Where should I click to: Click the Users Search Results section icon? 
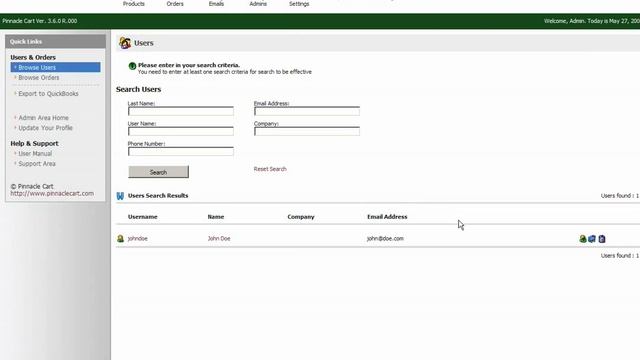(120, 196)
